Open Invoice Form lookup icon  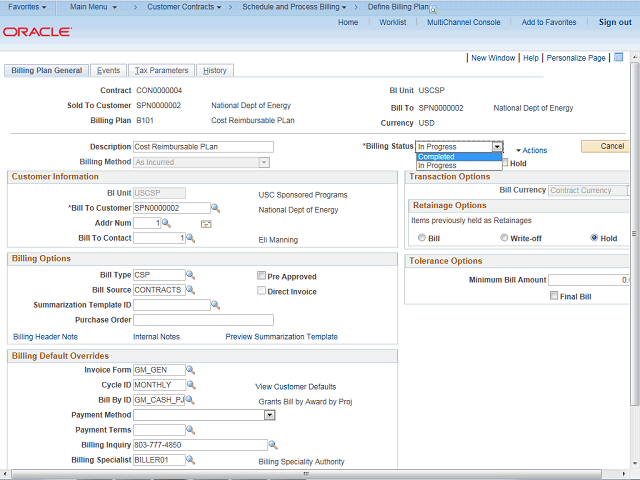(190, 370)
